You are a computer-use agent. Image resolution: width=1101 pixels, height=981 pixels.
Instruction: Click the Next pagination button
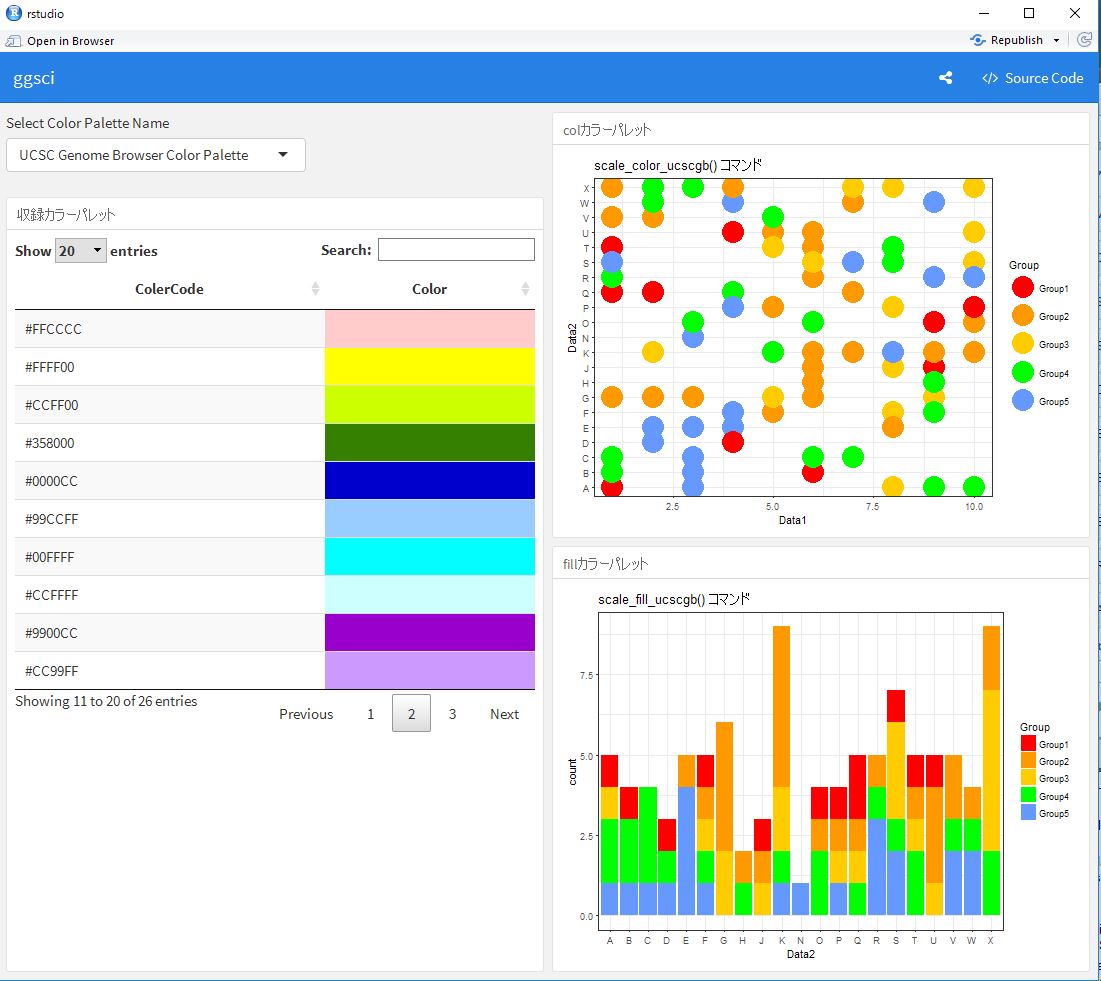504,713
